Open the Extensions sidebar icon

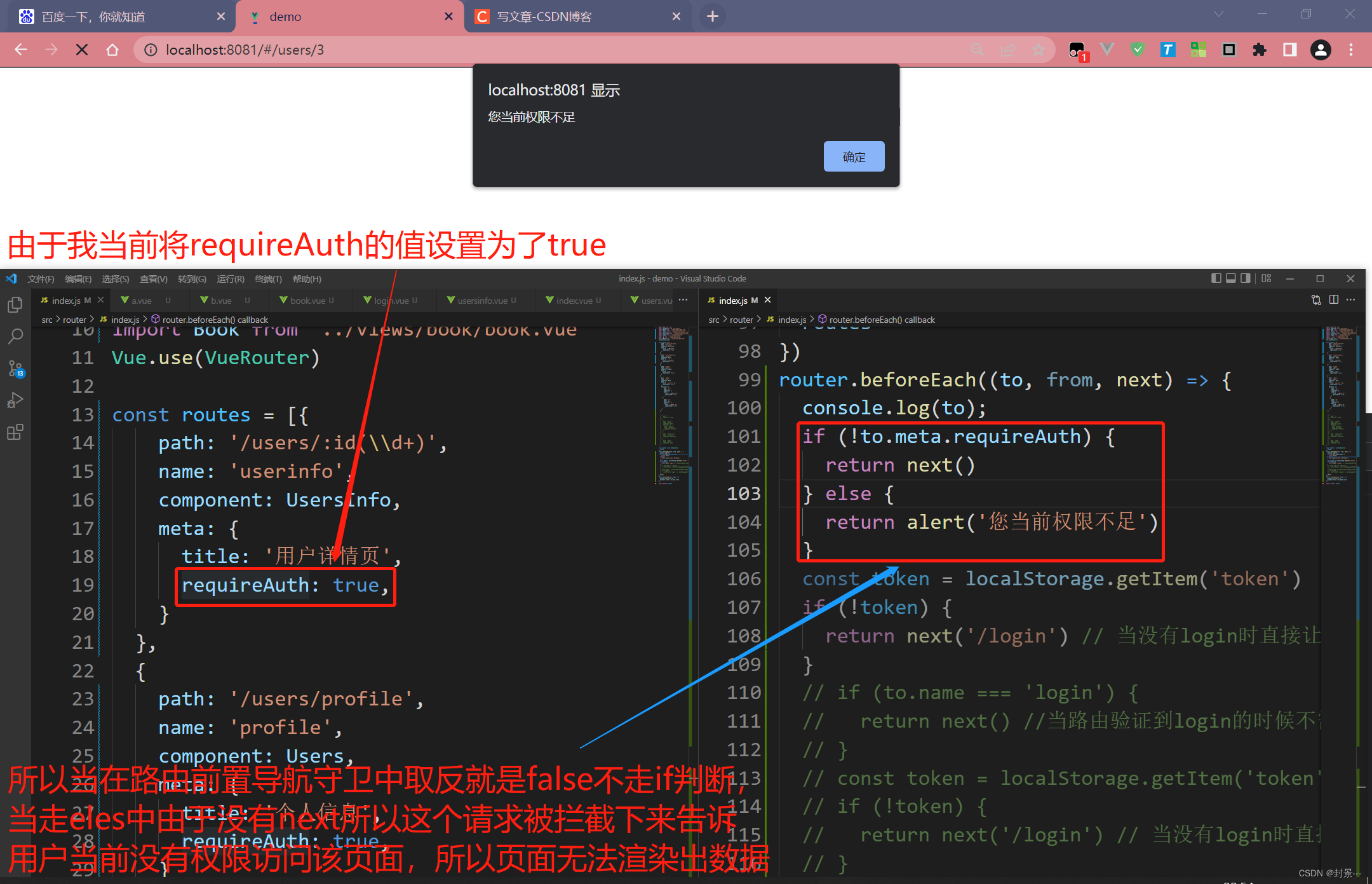click(x=15, y=433)
